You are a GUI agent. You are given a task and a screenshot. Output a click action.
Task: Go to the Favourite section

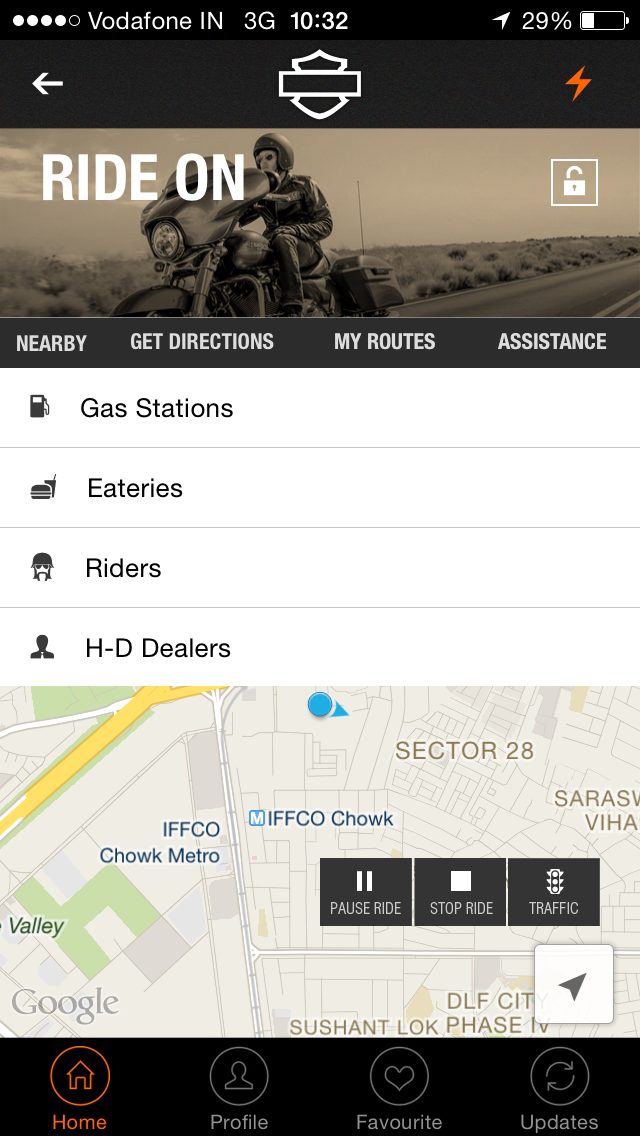click(399, 1087)
